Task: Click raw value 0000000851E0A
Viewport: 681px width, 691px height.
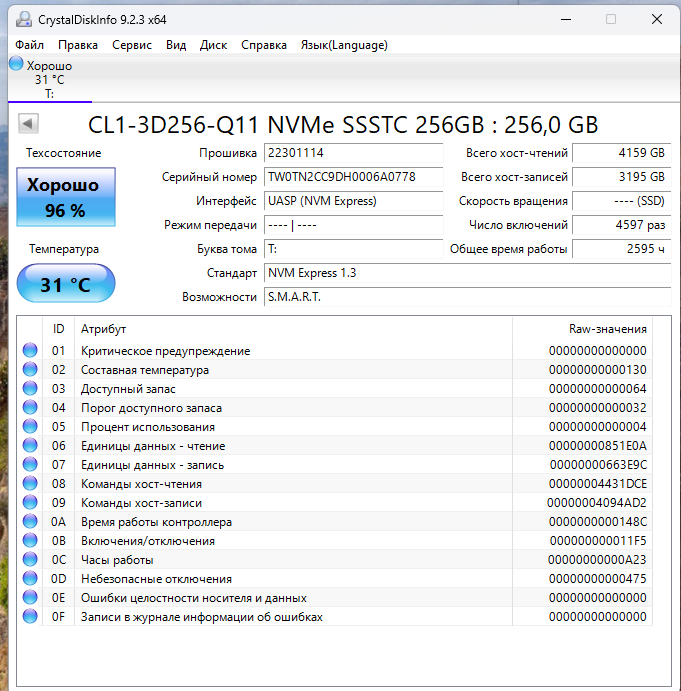Action: (x=598, y=446)
